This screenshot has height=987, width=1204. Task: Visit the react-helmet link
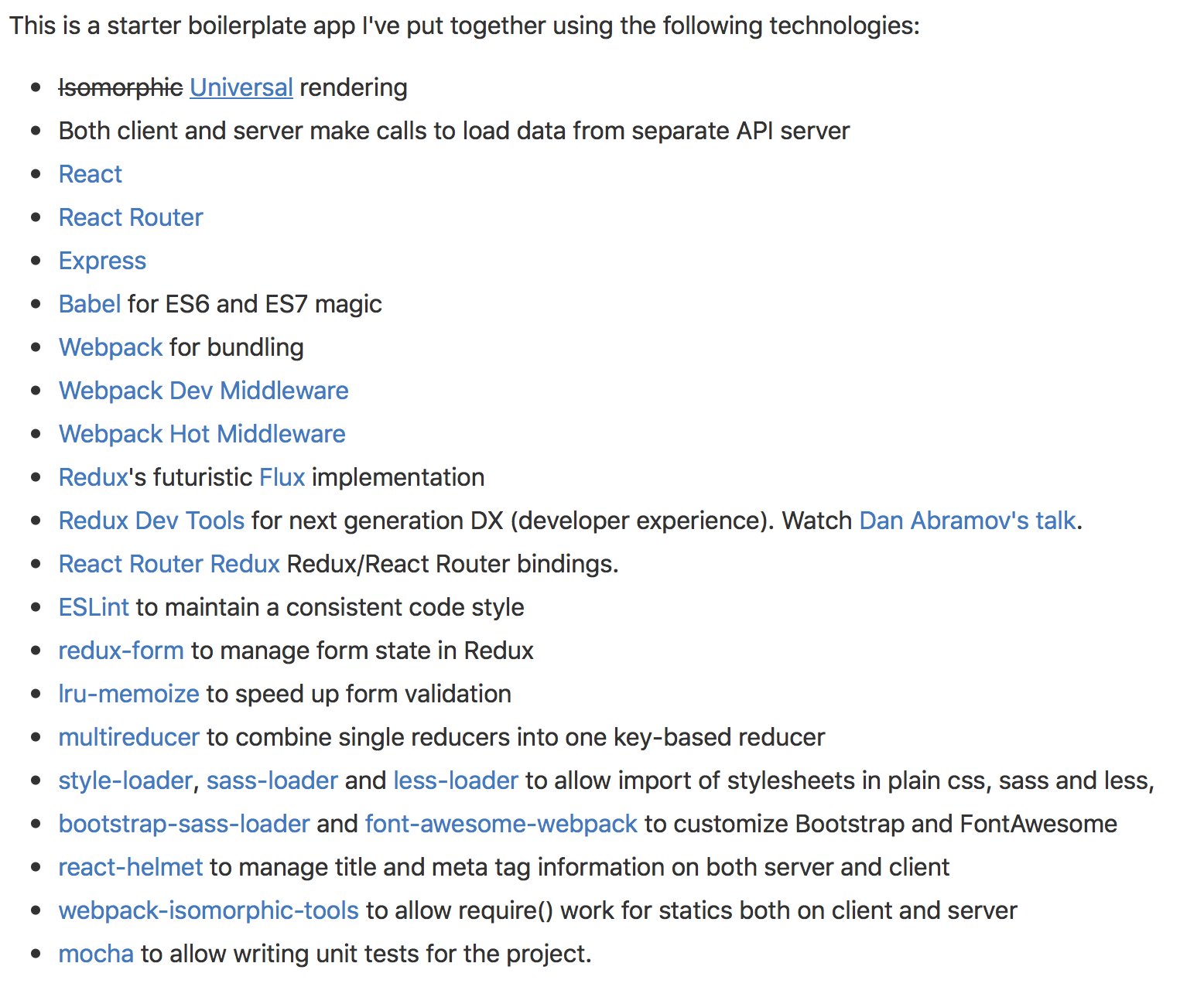tap(131, 867)
